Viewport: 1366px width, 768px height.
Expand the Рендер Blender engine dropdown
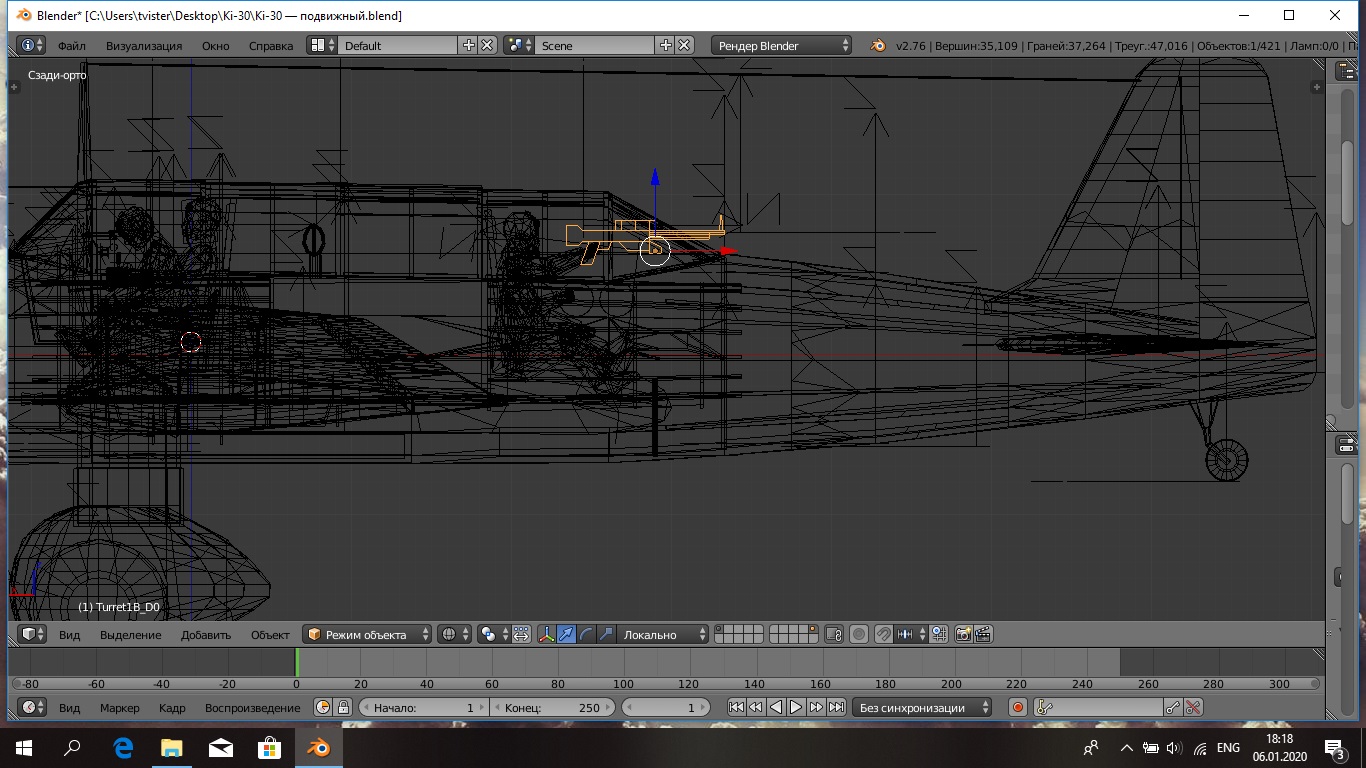[782, 45]
